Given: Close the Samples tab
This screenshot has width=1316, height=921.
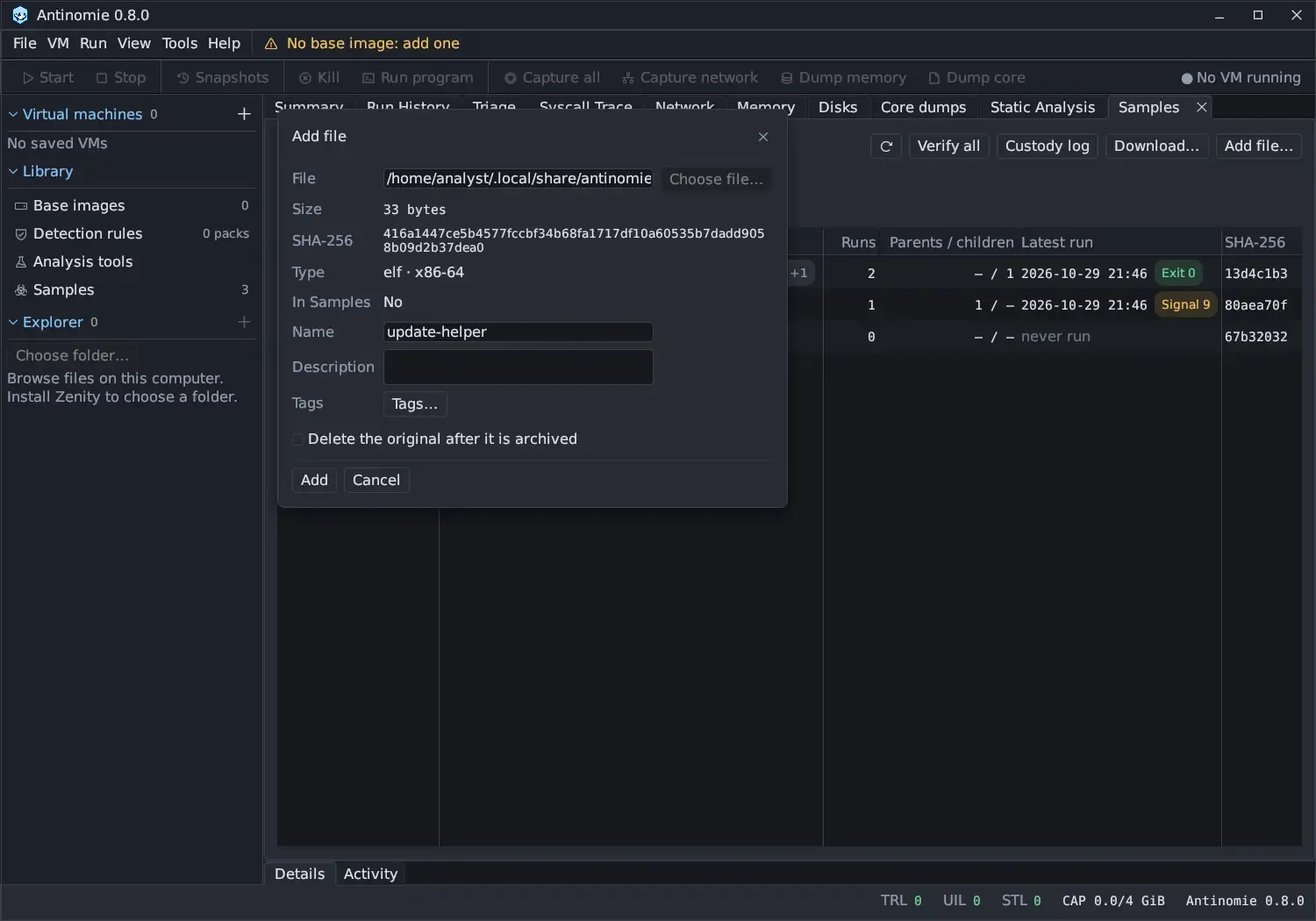Looking at the screenshot, I should pos(1202,107).
